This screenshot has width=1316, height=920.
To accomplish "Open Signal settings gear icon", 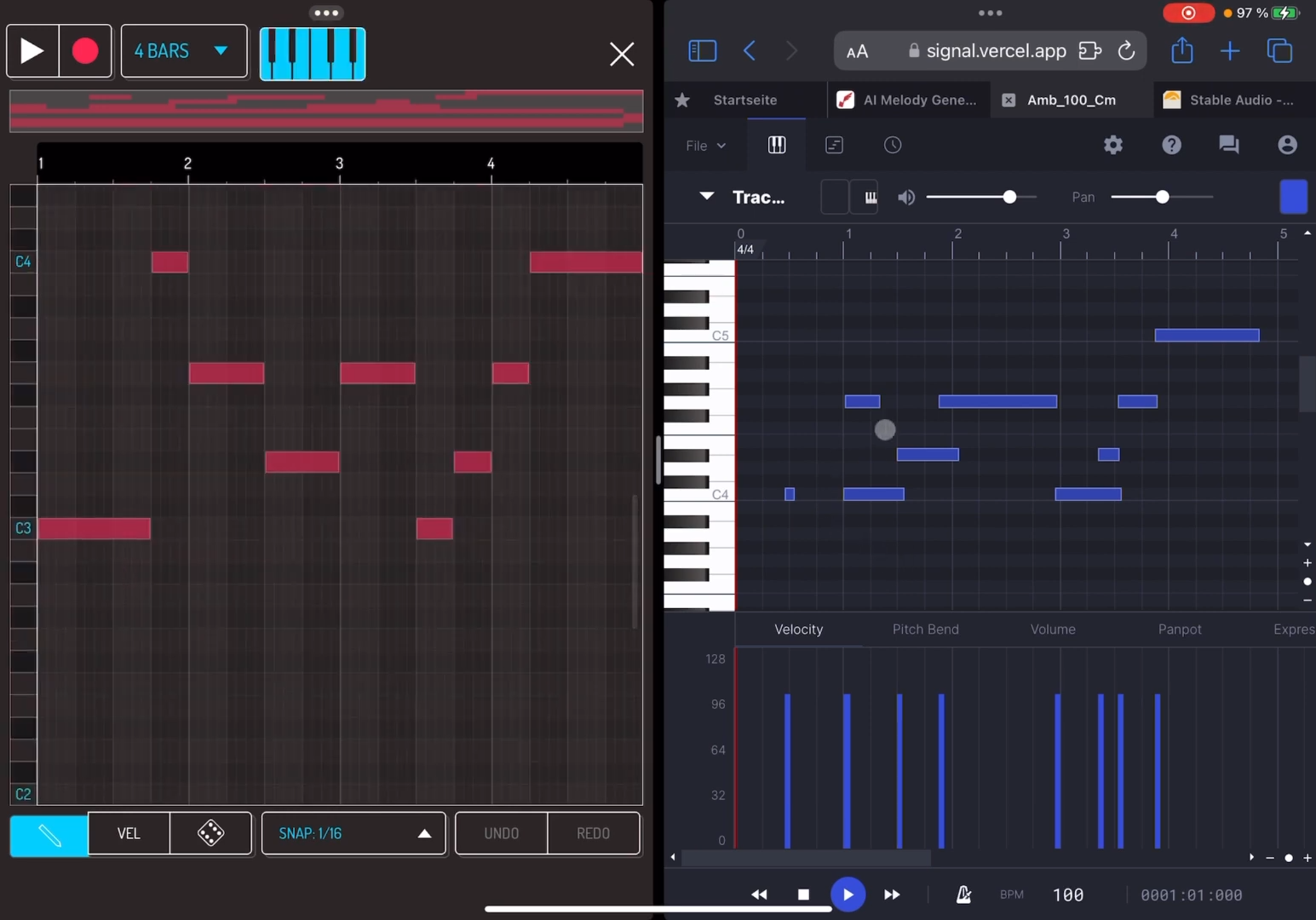I will (x=1112, y=145).
